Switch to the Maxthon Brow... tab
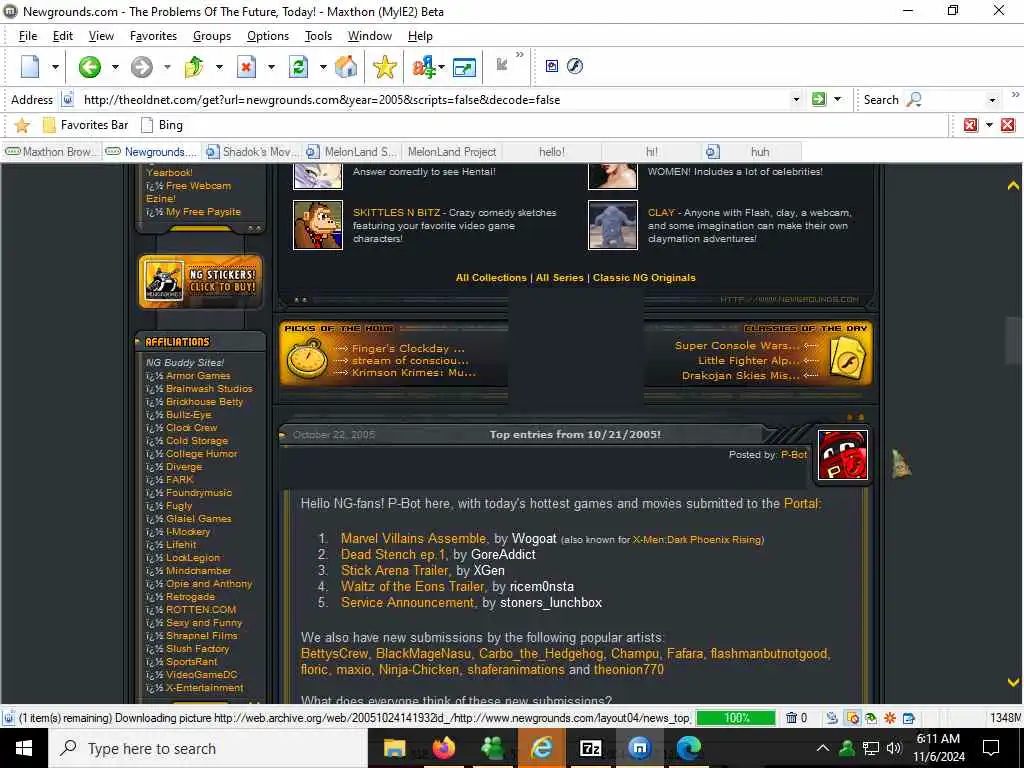The width and height of the screenshot is (1024, 768). coord(52,152)
